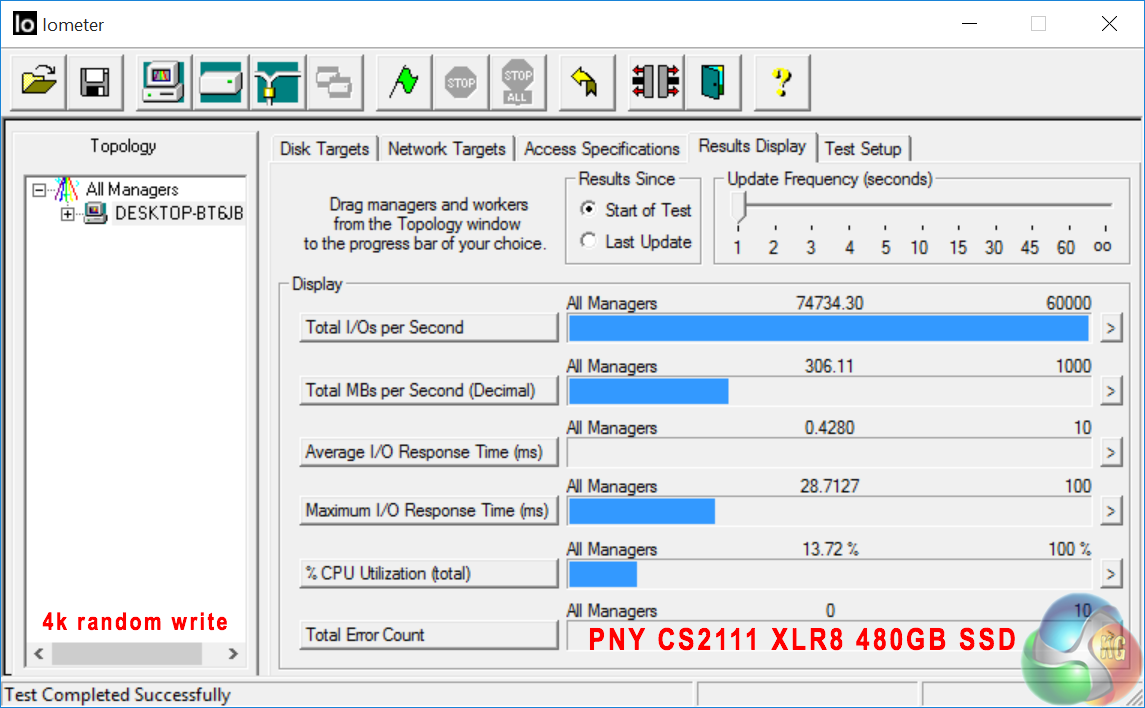Select DESKTOP-BT6JB manager computer icon

click(95, 213)
